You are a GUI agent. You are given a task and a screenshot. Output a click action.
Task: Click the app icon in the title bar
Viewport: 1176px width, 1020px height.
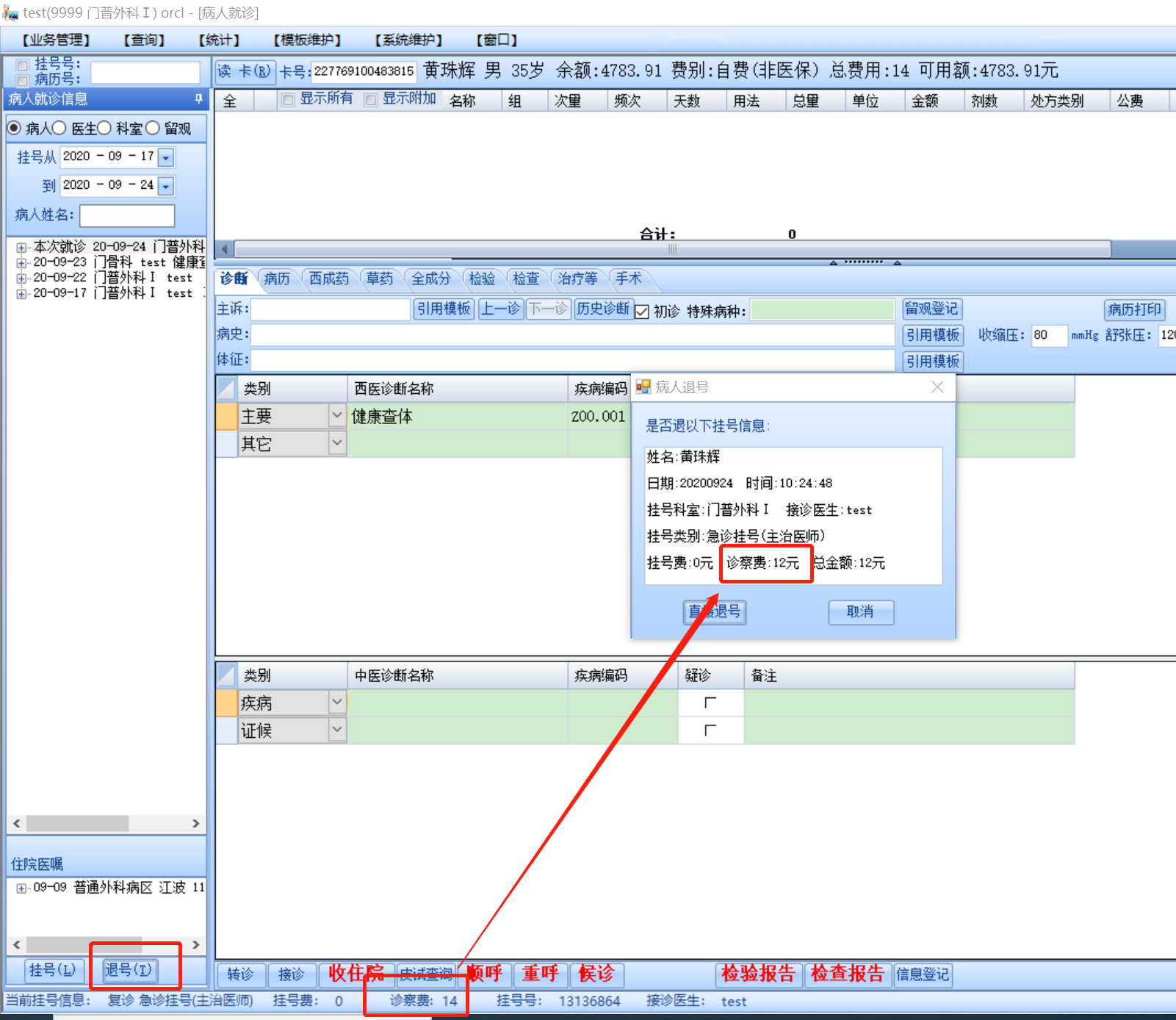click(10, 12)
